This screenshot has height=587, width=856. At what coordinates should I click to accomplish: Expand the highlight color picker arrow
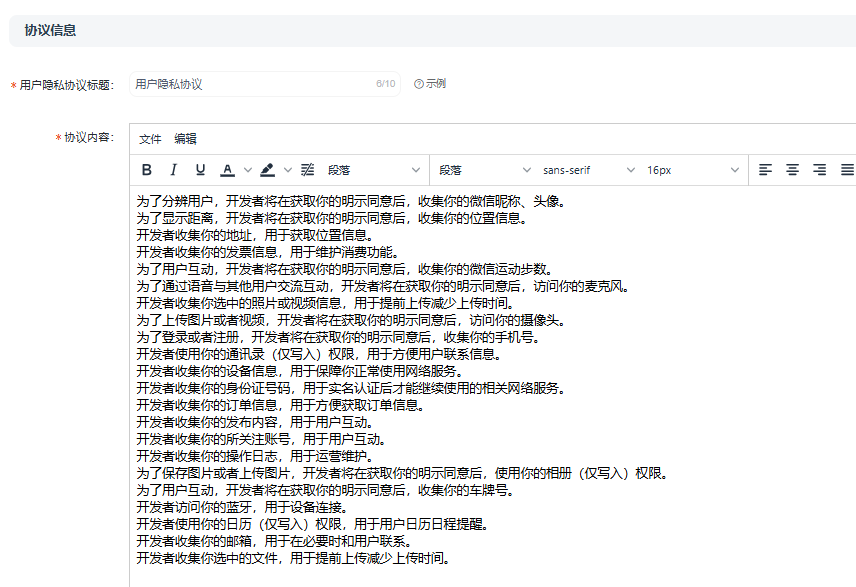(x=288, y=170)
